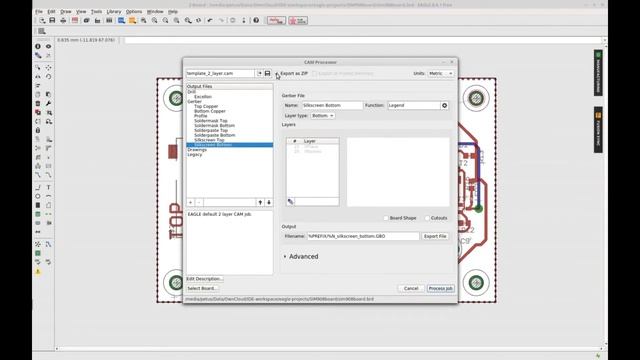Viewport: 640px width, 360px height.
Task: Select the wrench Change tool in palette
Action: [48, 103]
